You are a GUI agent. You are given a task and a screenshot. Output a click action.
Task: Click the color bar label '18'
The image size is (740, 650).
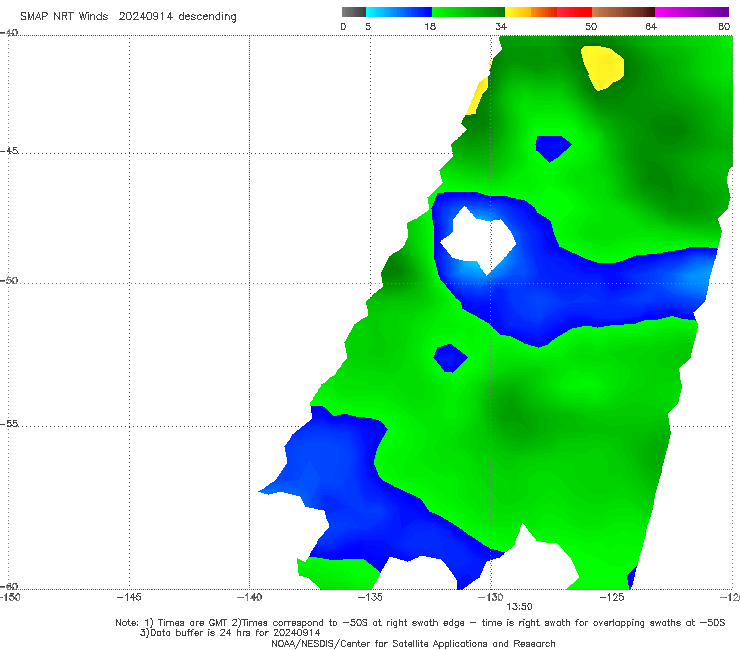click(430, 26)
